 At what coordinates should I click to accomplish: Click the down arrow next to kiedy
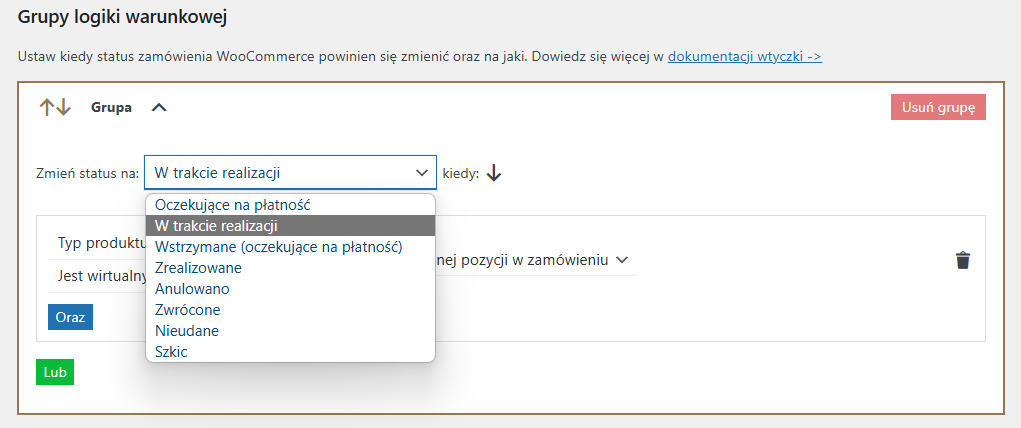[x=494, y=173]
